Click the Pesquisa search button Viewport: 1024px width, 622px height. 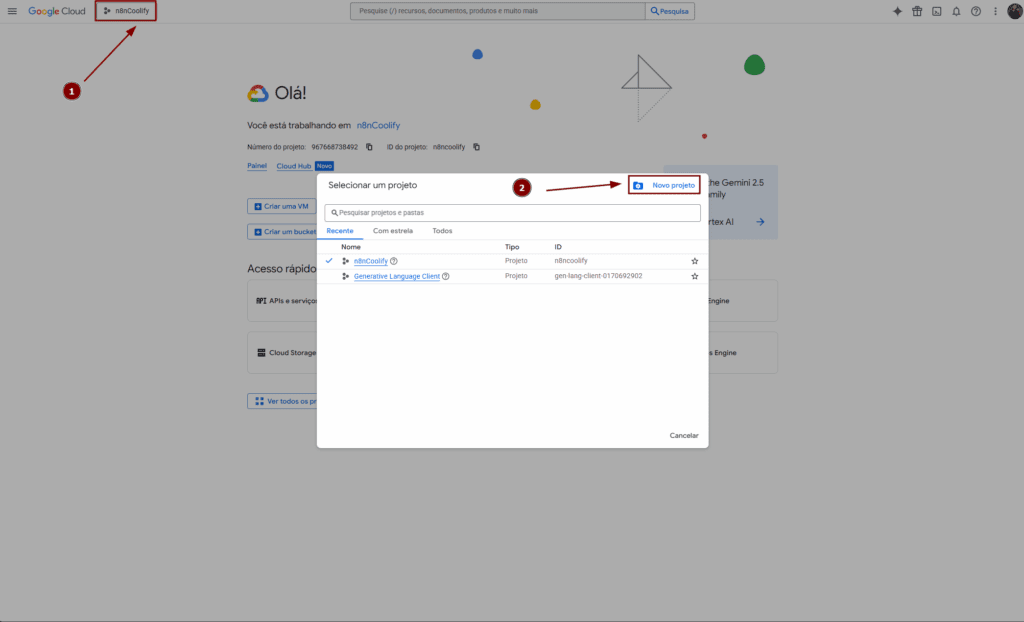point(670,11)
